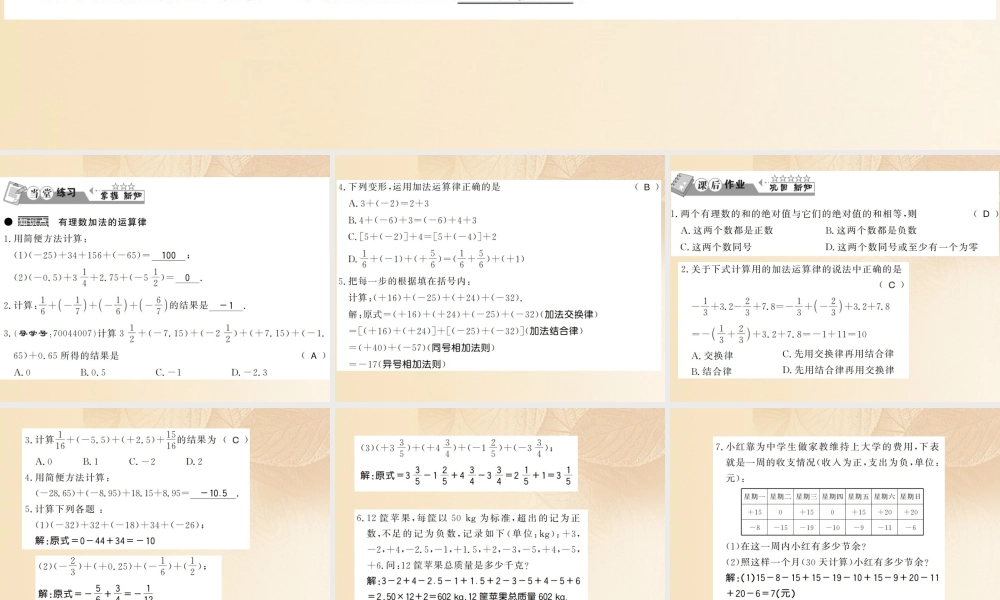Click option B. 这两个数都是负数
The width and height of the screenshot is (1000, 600).
tap(871, 230)
